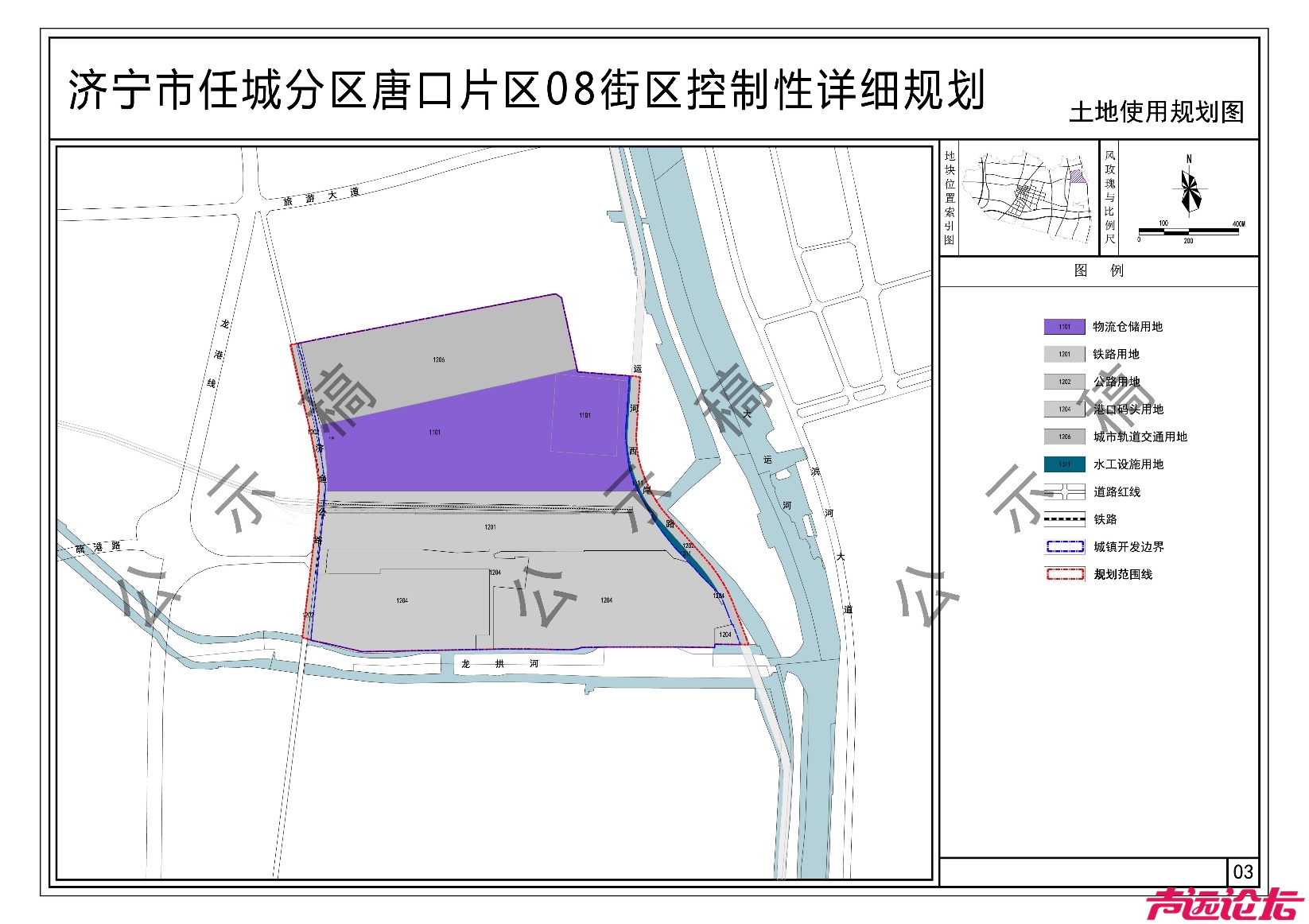This screenshot has height=924, width=1309.
Task: Click the gray 1206 legend swatch
Action: [x=1064, y=437]
